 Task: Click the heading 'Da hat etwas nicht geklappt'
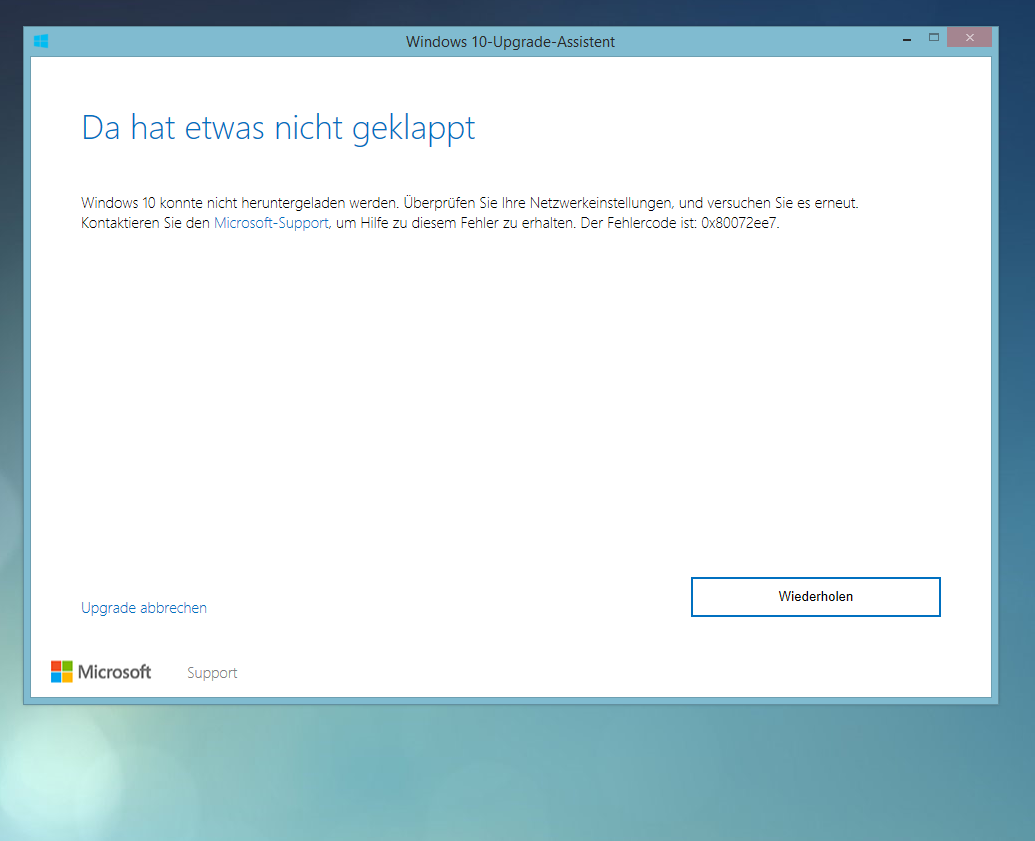tap(278, 128)
